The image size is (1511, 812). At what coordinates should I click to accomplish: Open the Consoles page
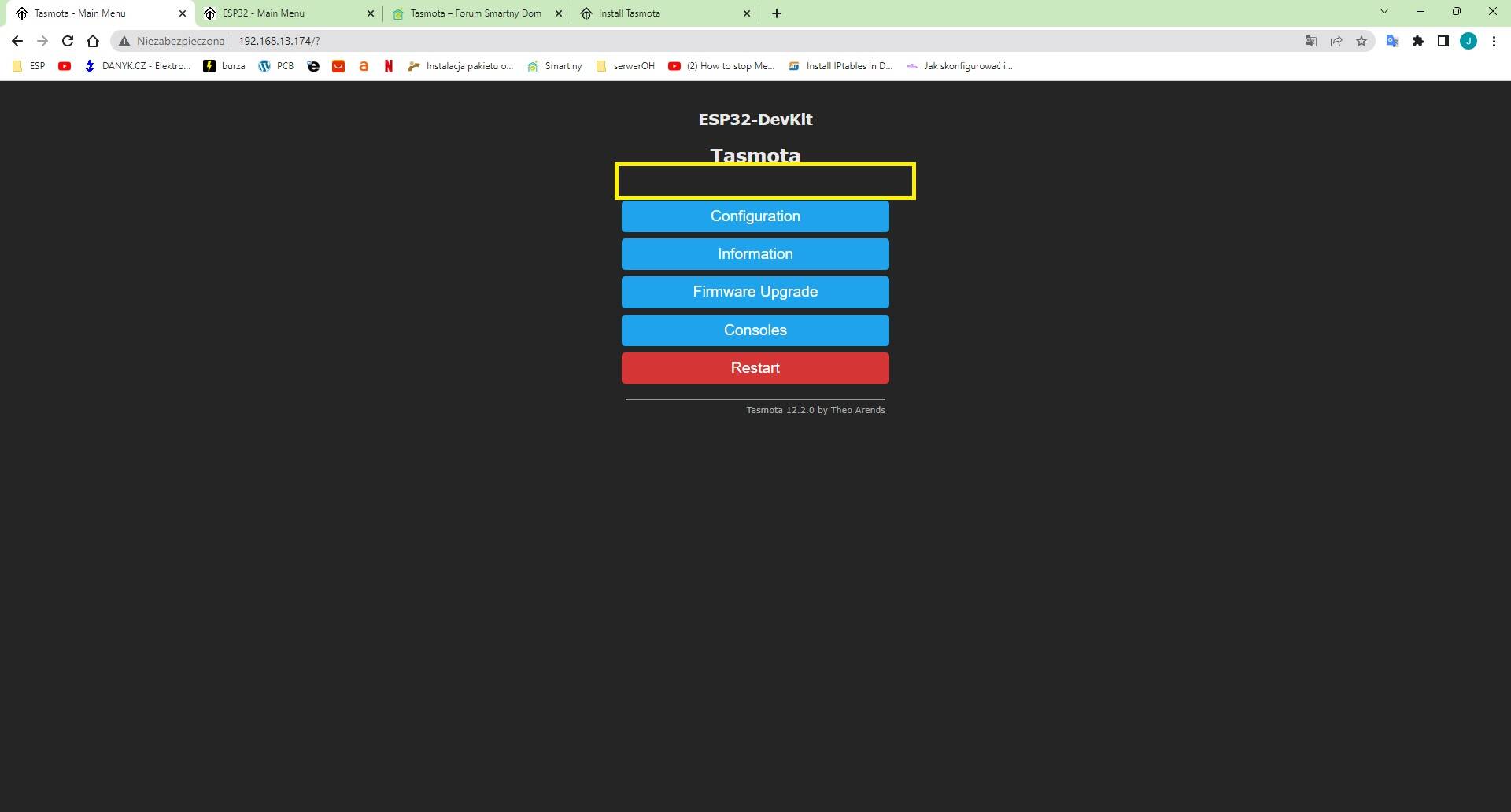coord(755,330)
